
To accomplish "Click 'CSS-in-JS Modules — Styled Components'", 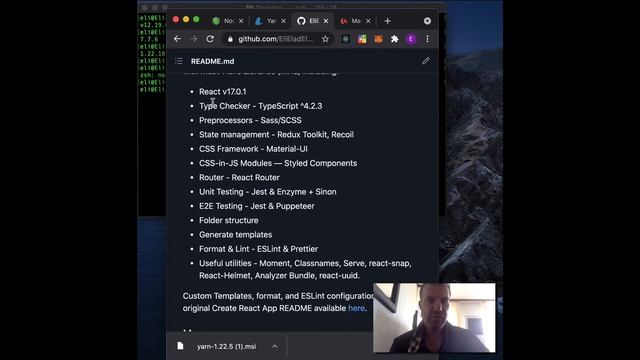I will tap(278, 163).
